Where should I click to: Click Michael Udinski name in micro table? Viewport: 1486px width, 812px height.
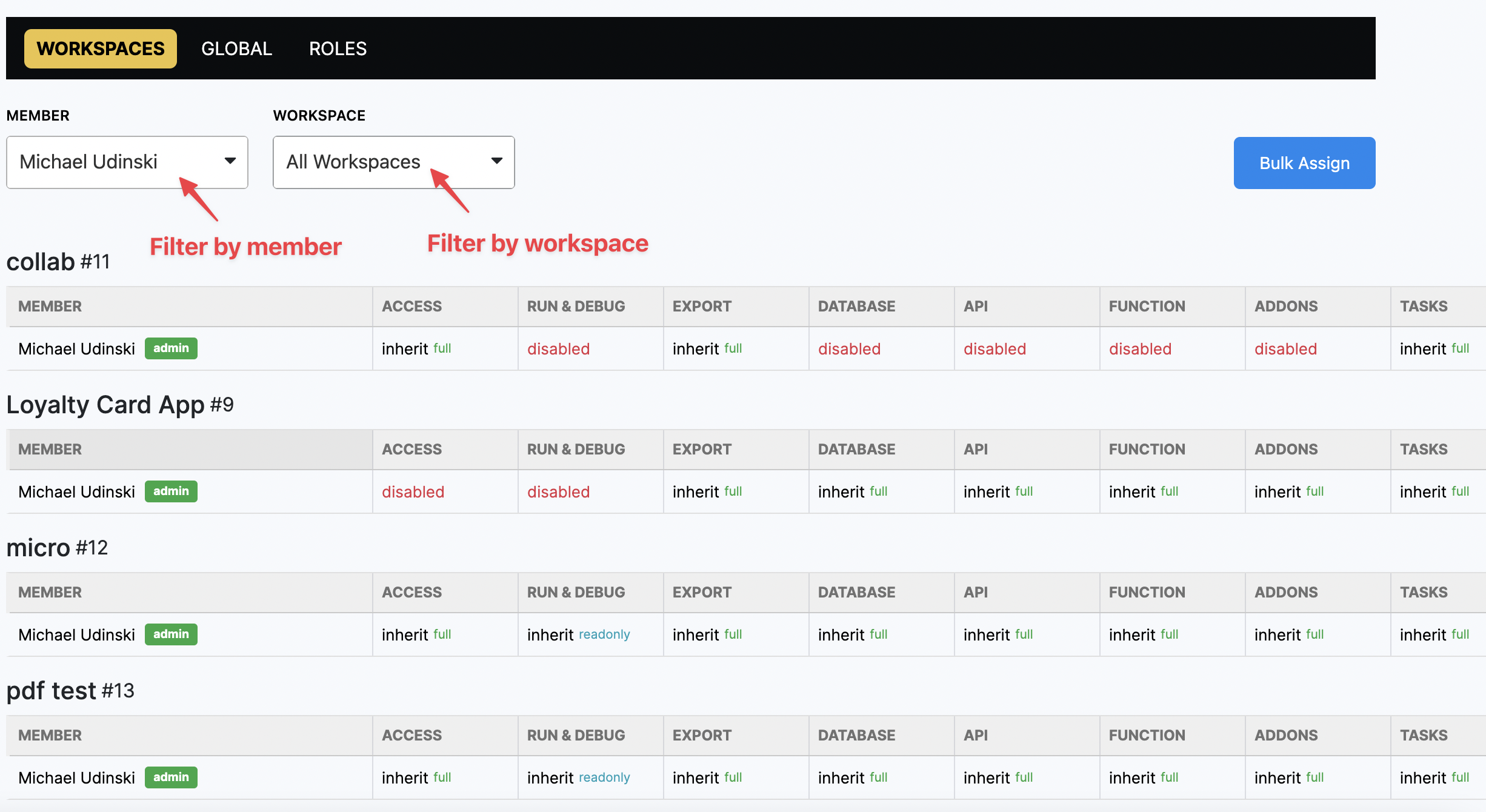click(x=76, y=635)
